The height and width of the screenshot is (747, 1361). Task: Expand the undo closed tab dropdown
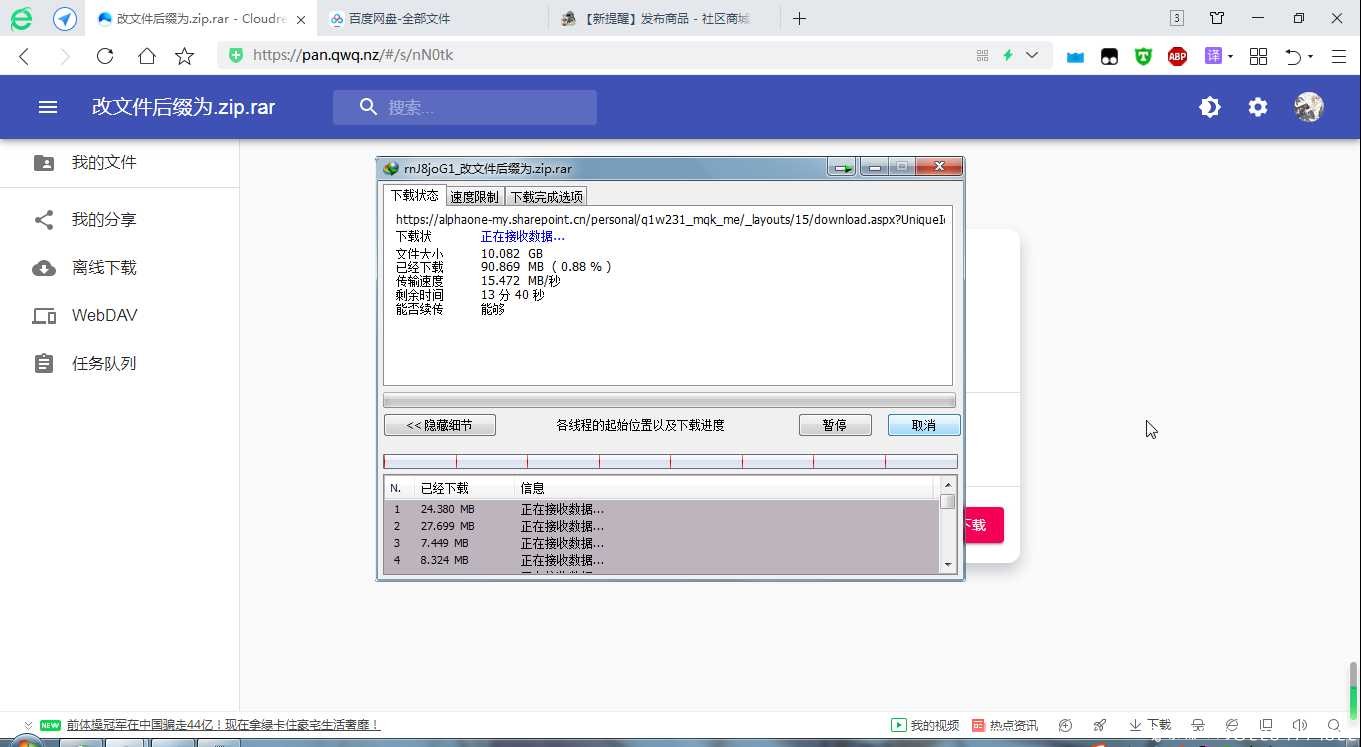(x=1310, y=57)
